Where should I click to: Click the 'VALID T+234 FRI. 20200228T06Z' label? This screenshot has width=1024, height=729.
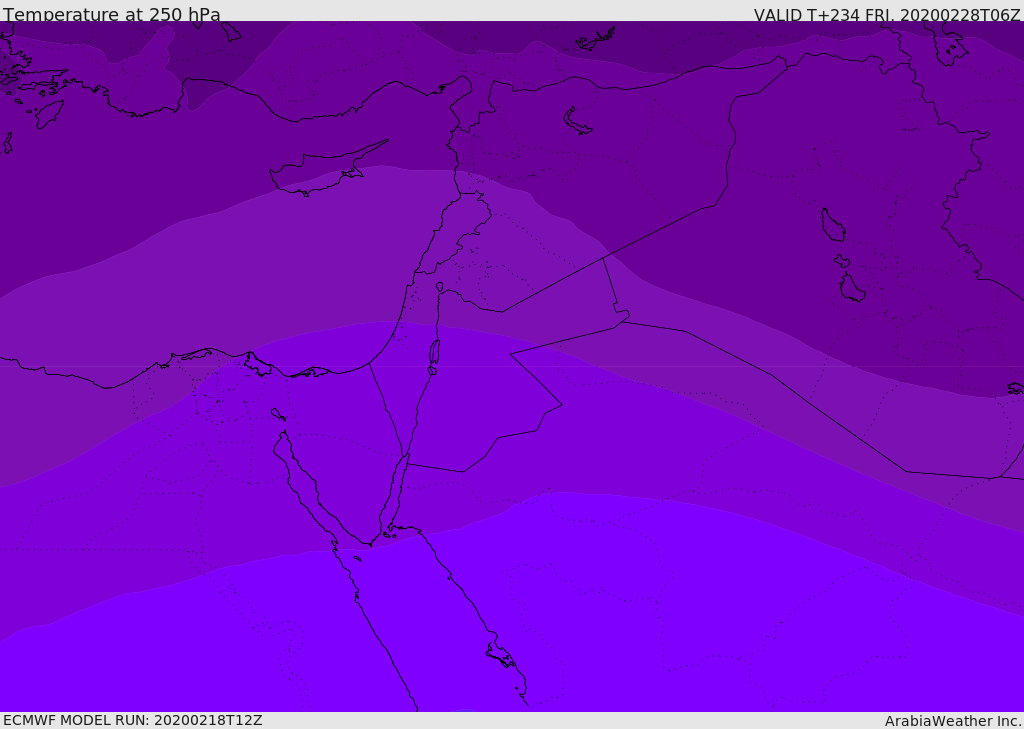(887, 15)
